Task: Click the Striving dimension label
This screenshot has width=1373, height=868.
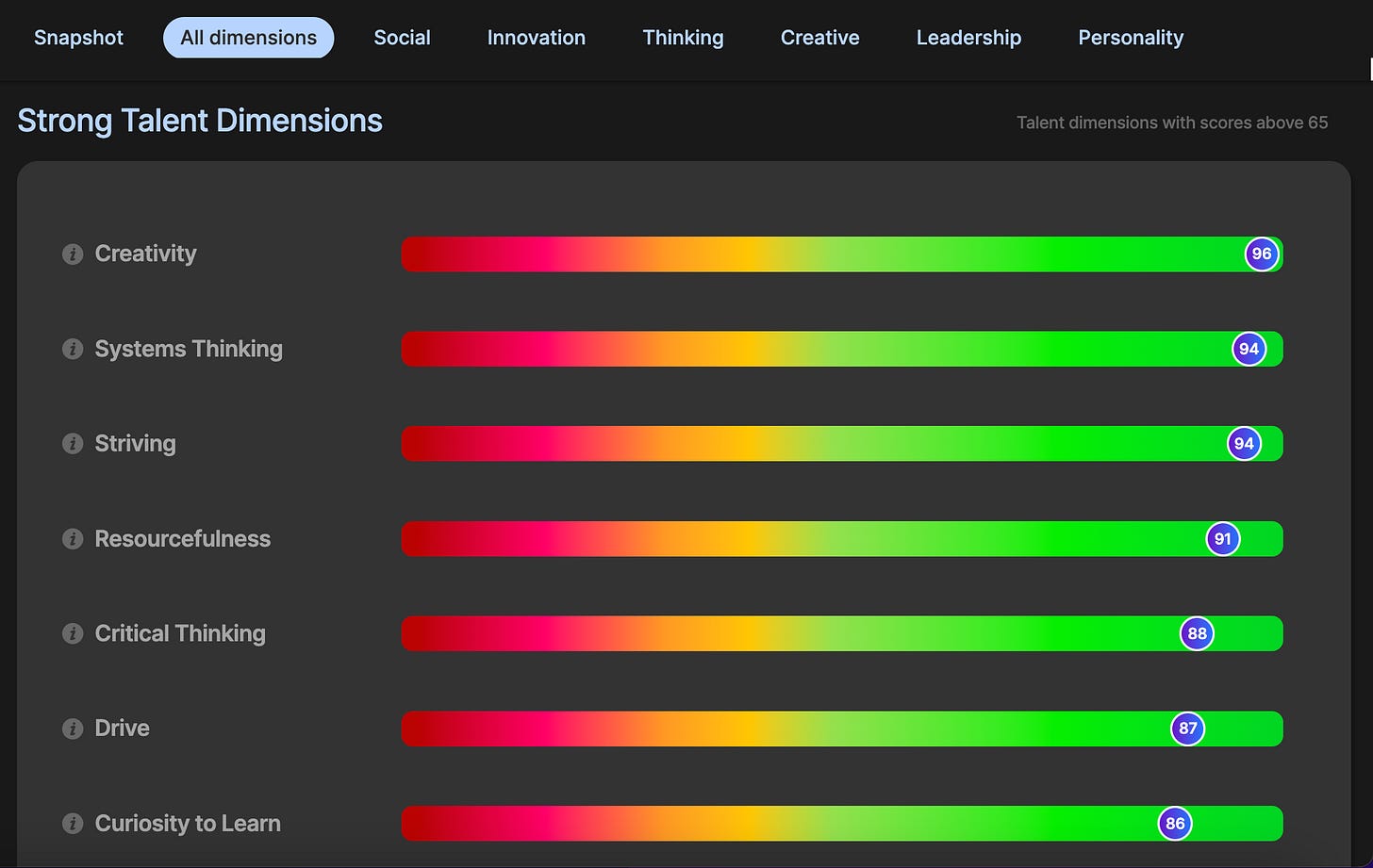Action: [x=136, y=444]
